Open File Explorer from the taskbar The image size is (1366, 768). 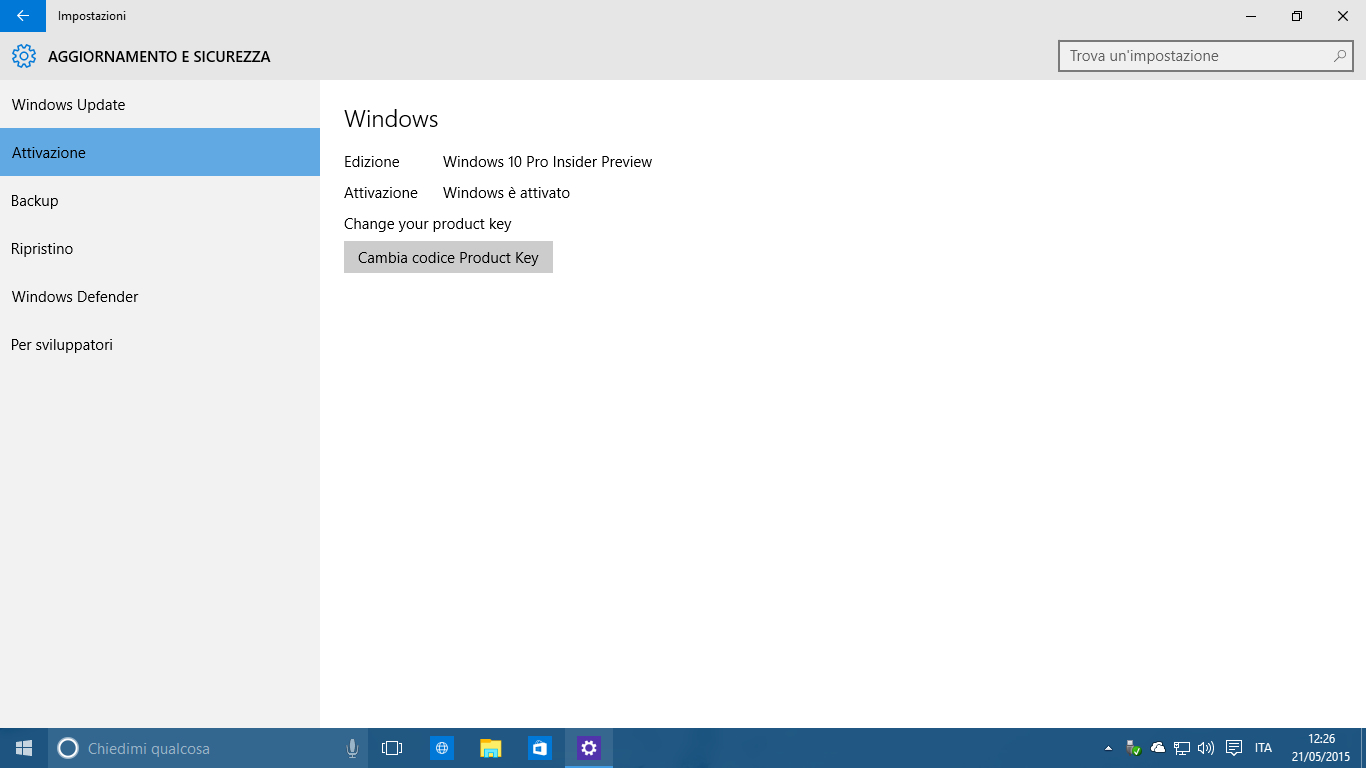490,748
